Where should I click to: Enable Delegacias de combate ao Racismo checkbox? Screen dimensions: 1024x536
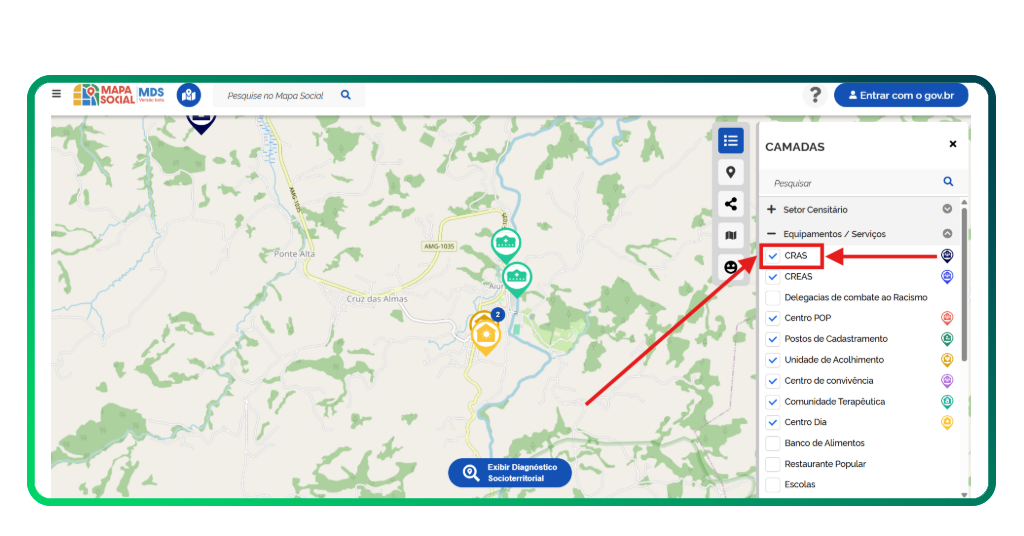773,298
